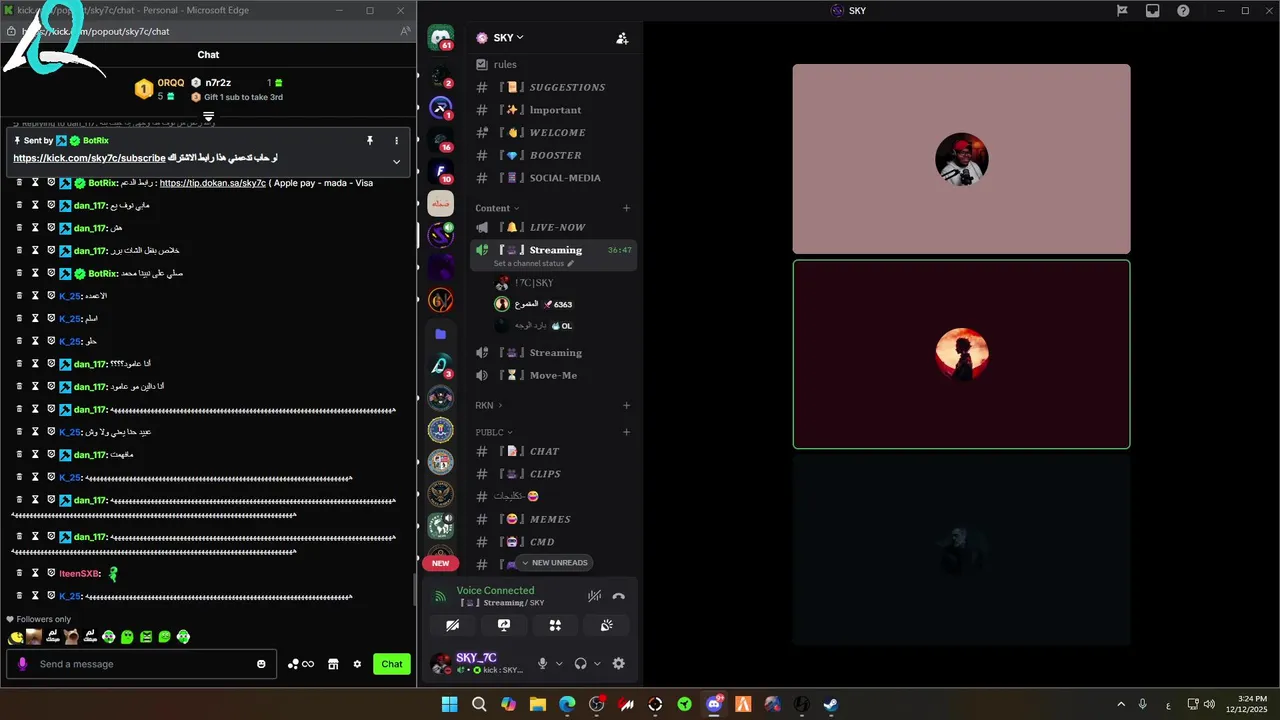Open the WELCOME channel
Image resolution: width=1280 pixels, height=720 pixels.
pyautogui.click(x=553, y=132)
